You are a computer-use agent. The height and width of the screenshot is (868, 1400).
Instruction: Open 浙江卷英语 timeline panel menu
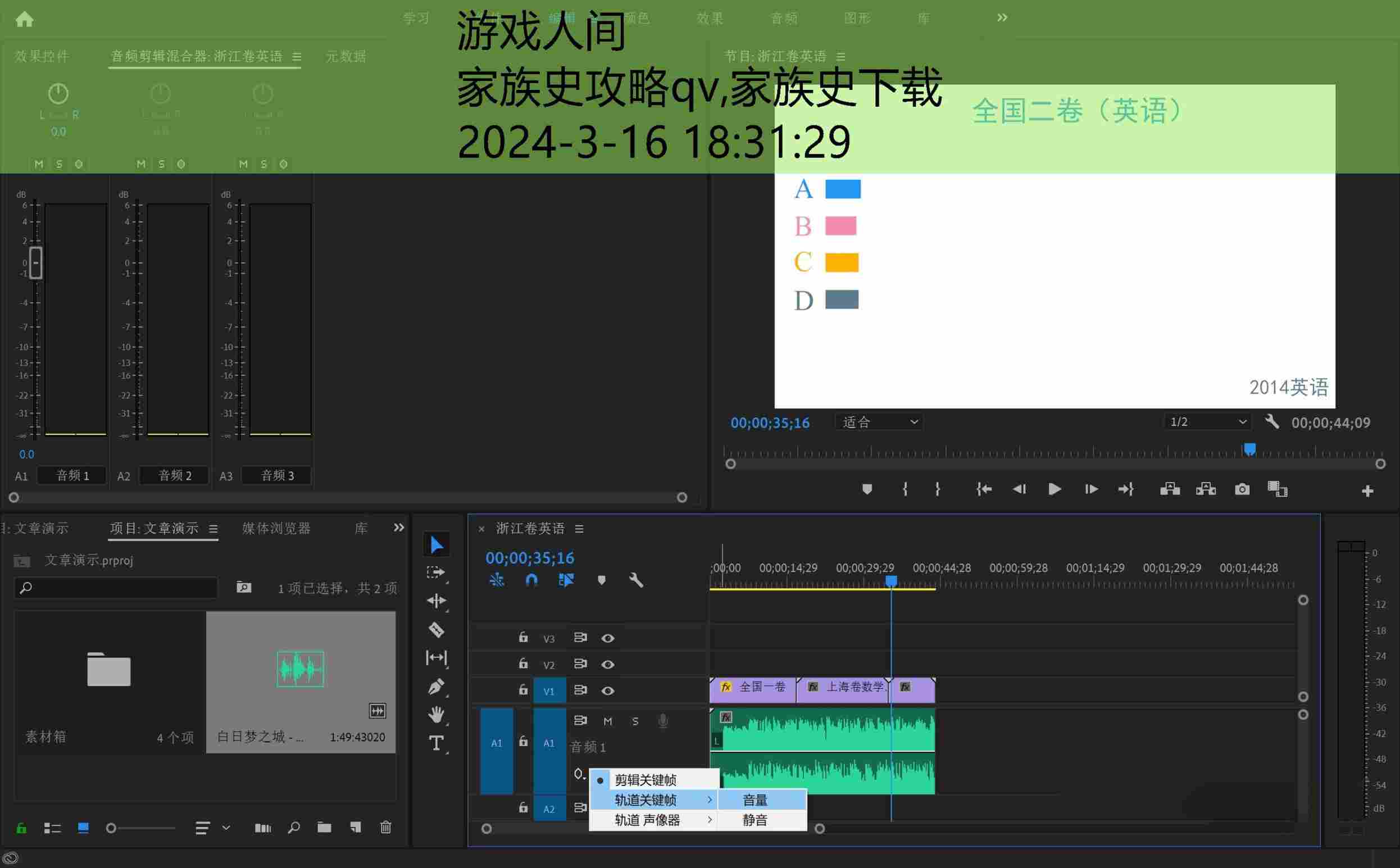click(x=579, y=528)
